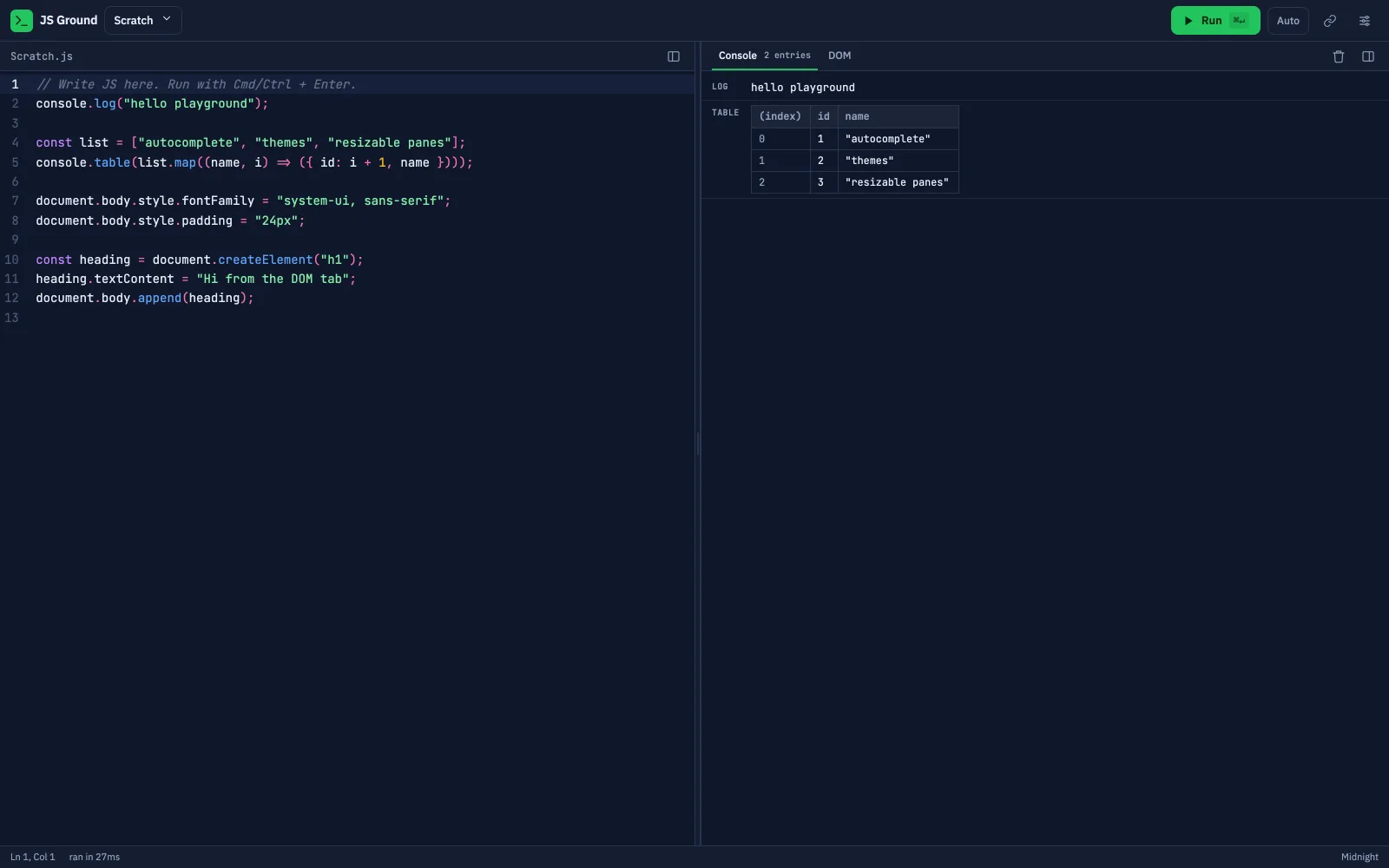
Task: Click the 'ran in 27ms' status text
Action: (x=95, y=857)
